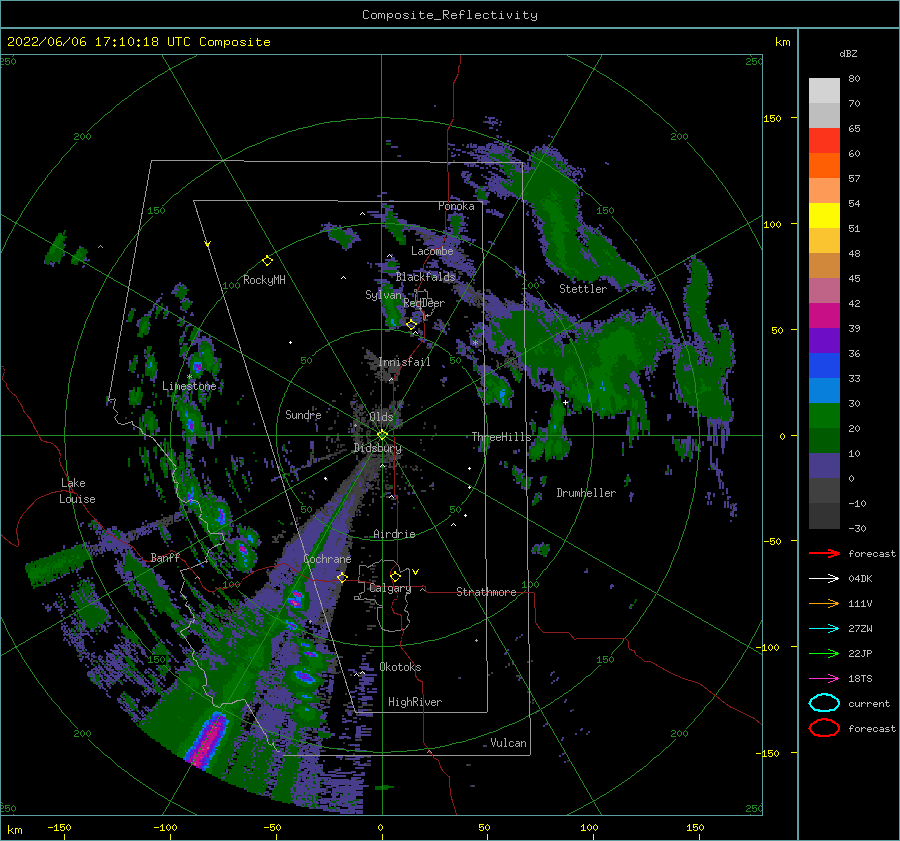The image size is (900, 841).
Task: Click the ThreeHills town label
Action: point(501,437)
